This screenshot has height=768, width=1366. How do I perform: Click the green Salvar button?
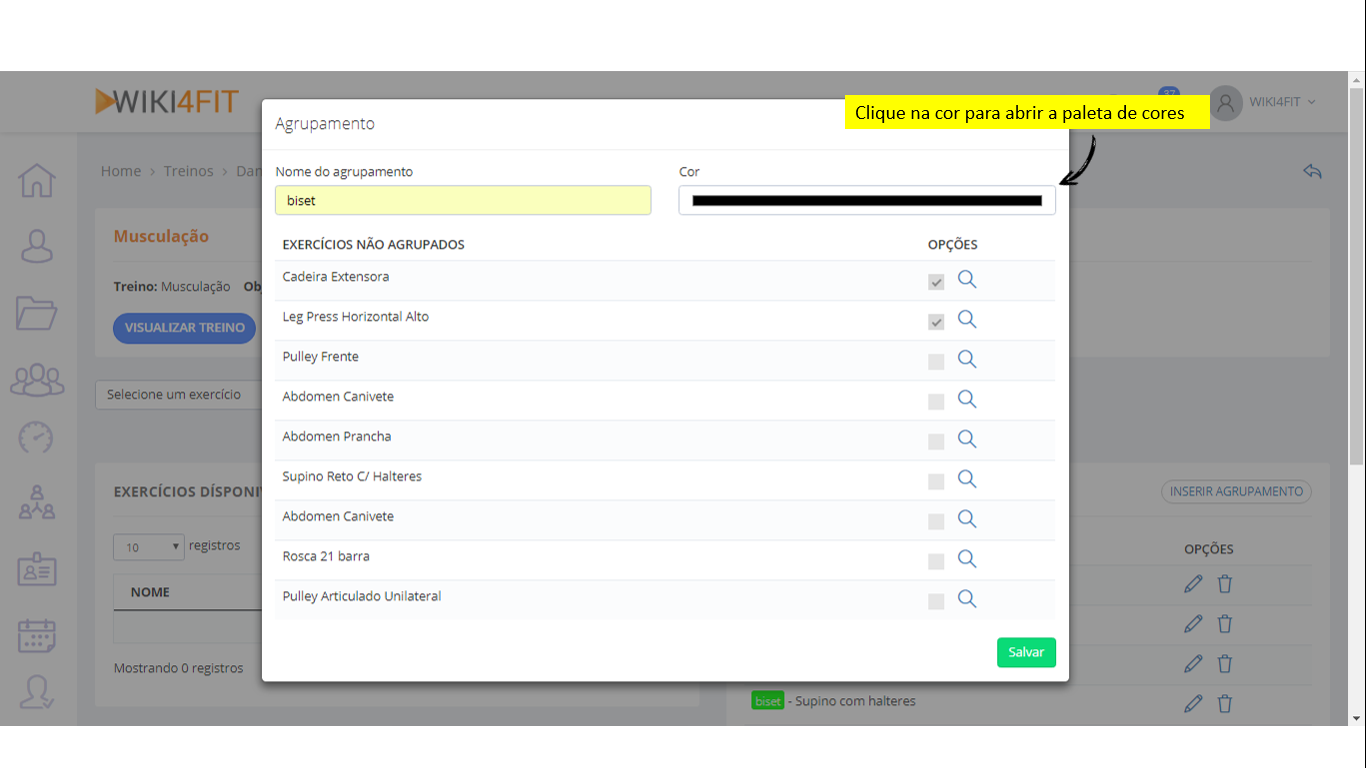coord(1026,652)
